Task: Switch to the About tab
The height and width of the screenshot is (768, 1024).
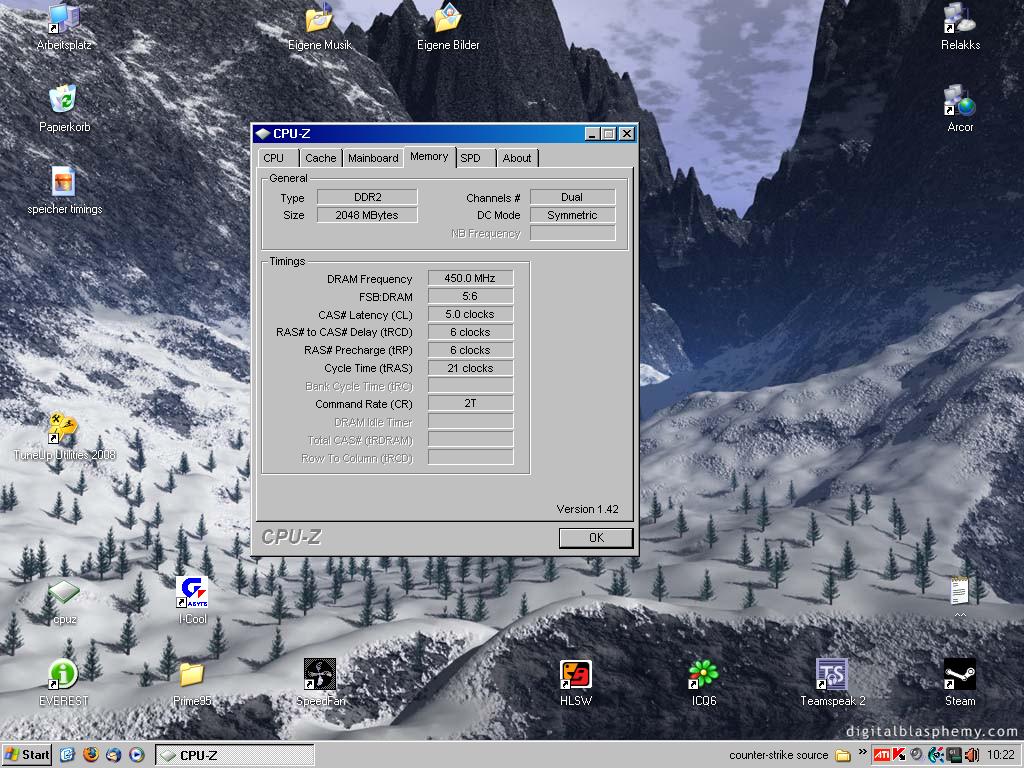Action: point(517,158)
